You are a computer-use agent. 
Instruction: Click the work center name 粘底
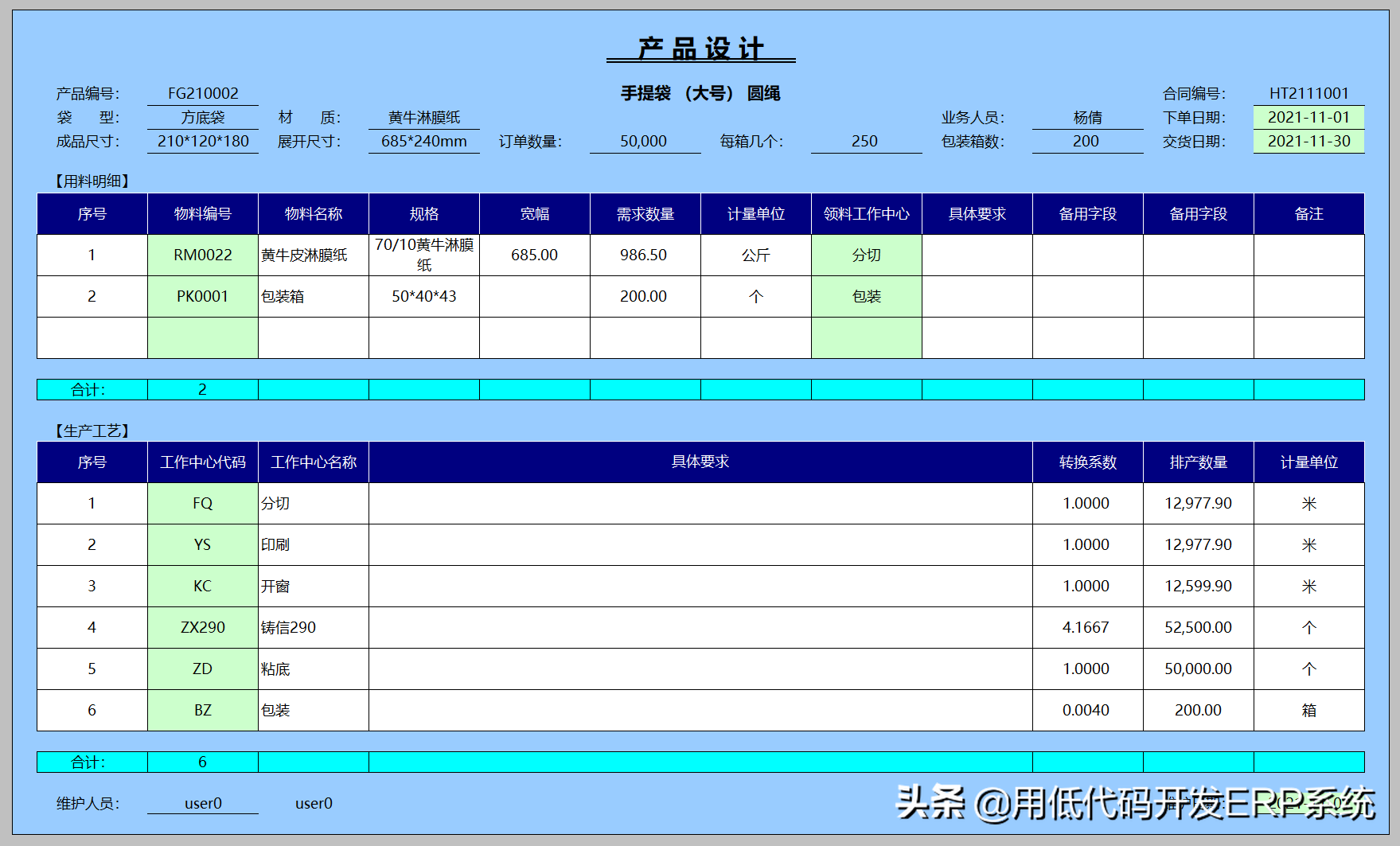[x=314, y=669]
